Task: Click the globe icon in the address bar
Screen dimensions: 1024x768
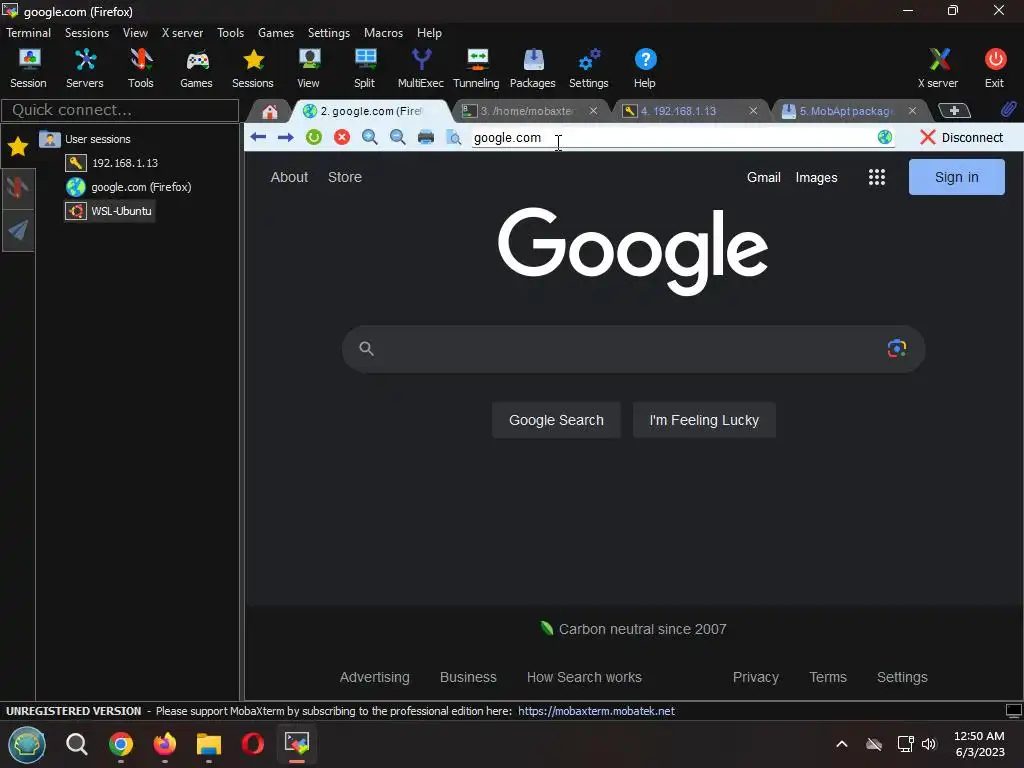Action: click(x=885, y=137)
